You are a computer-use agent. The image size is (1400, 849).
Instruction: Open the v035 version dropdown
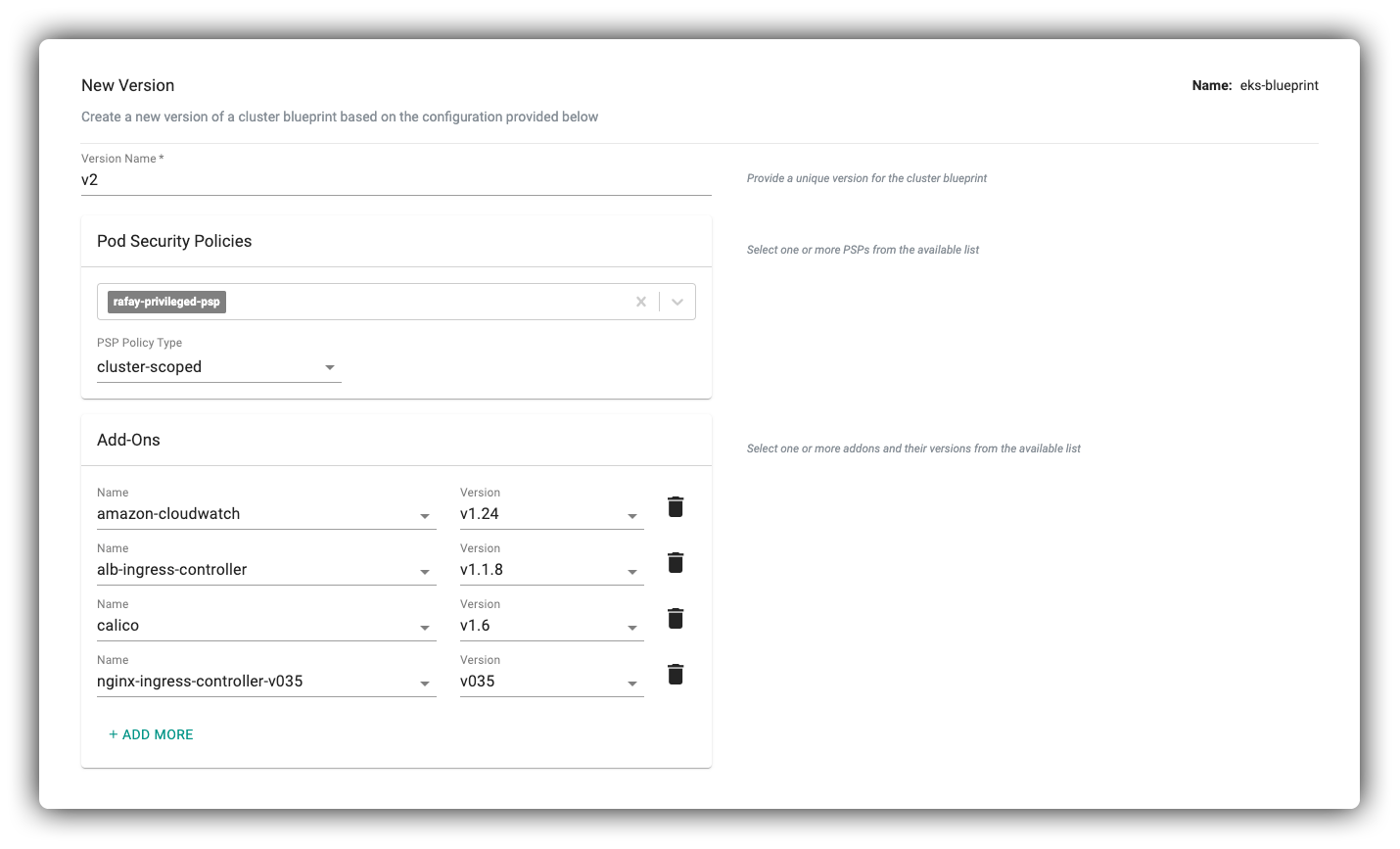pyautogui.click(x=552, y=682)
